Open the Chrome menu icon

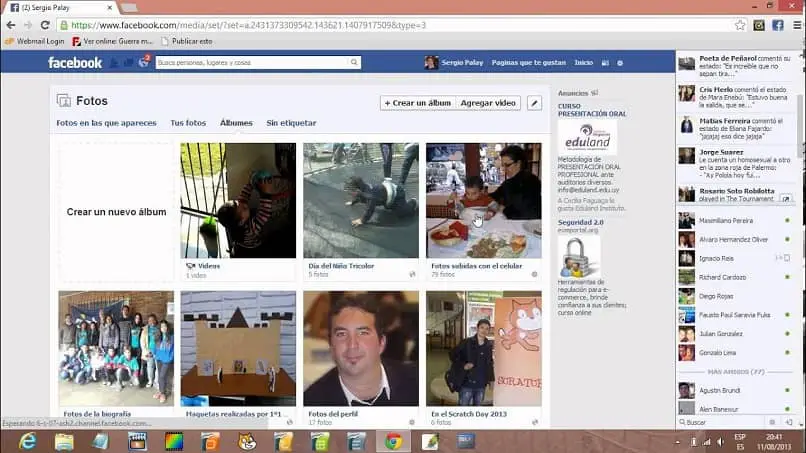pos(795,25)
